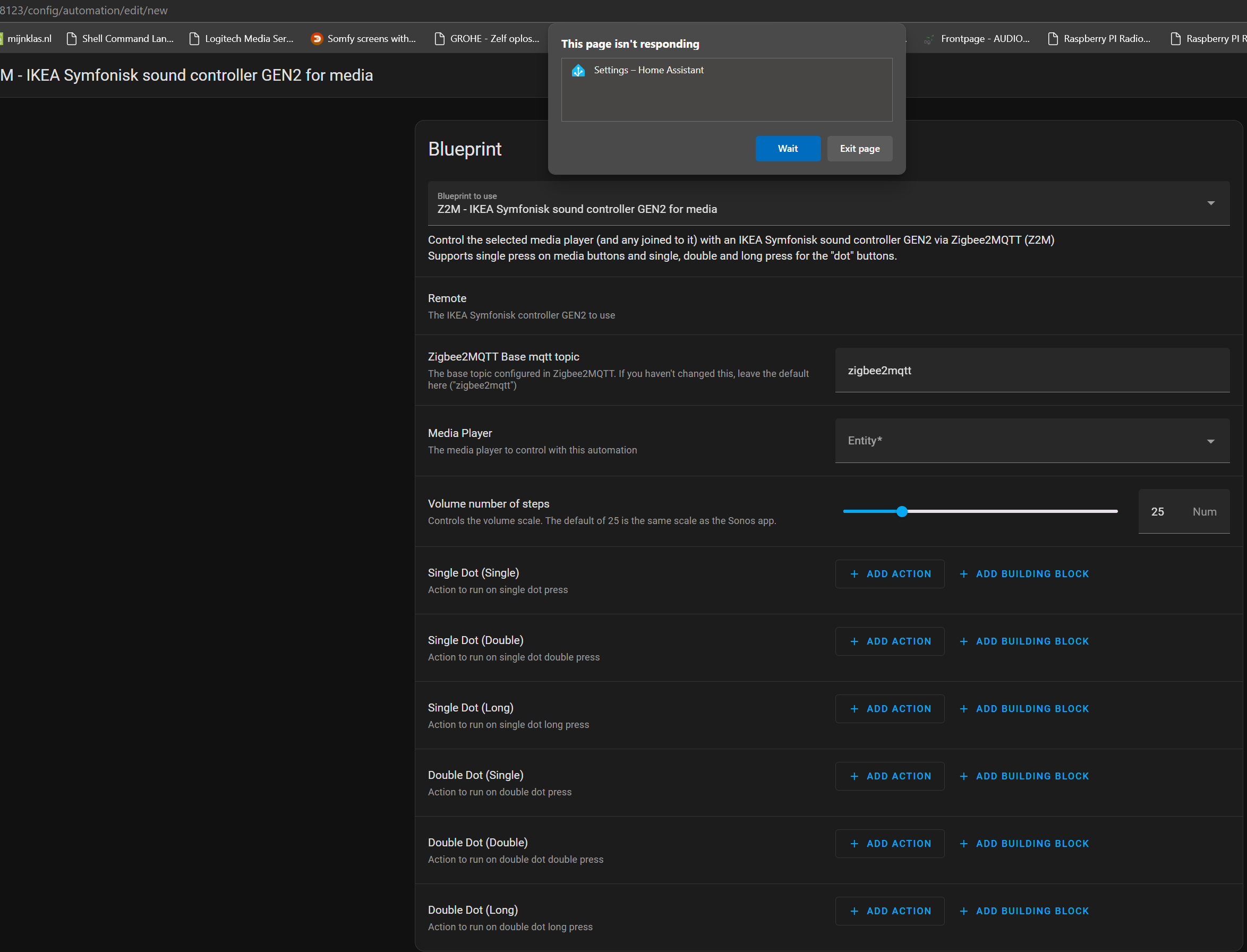Open GROHE Zelf oplos bookmark
The width and height of the screenshot is (1247, 952).
tap(487, 39)
